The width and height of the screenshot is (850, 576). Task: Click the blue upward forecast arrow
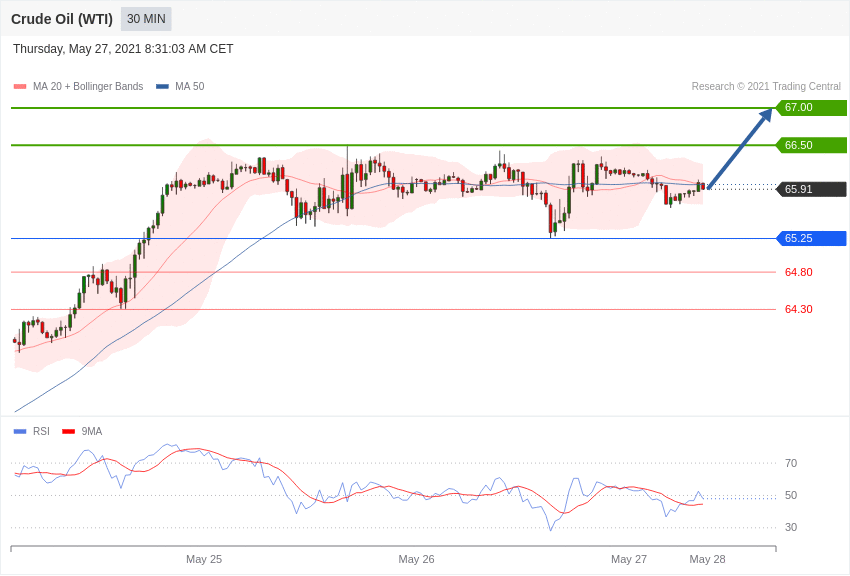740,148
